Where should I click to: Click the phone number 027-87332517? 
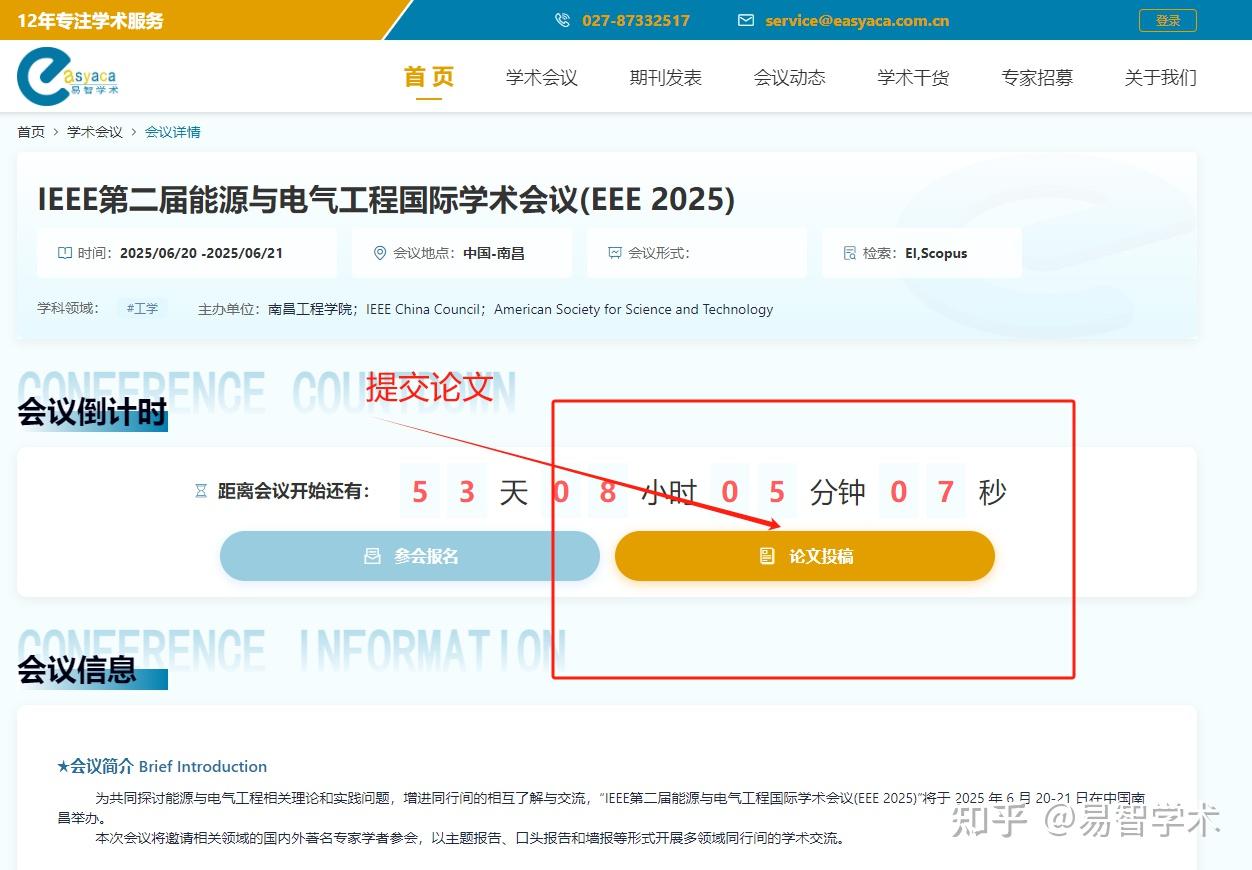click(635, 20)
